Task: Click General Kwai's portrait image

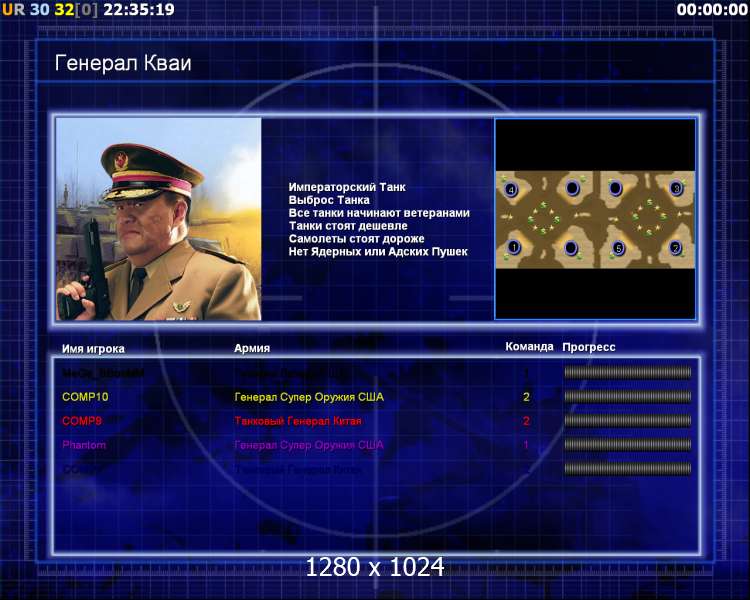Action: pyautogui.click(x=159, y=219)
